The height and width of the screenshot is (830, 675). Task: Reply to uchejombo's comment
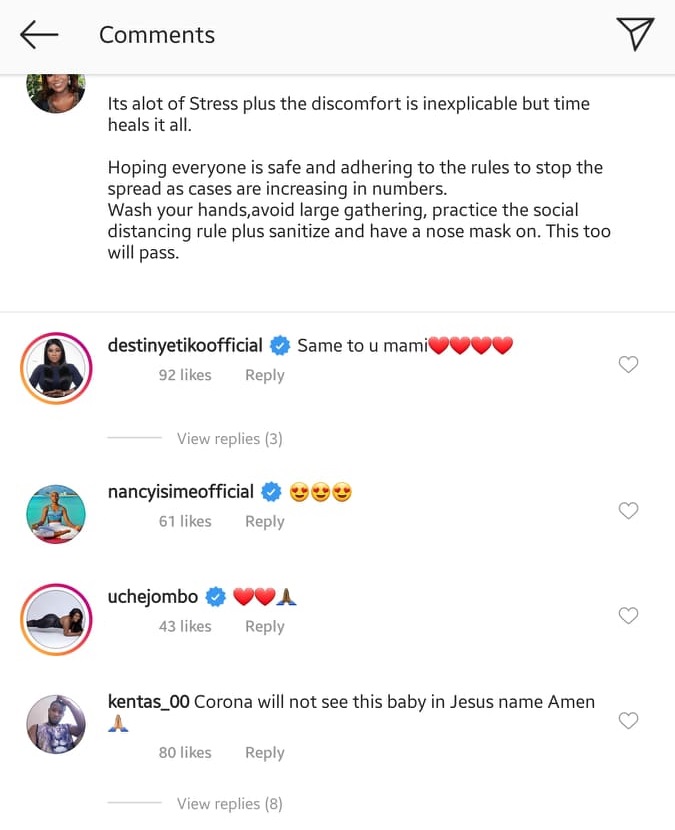pyautogui.click(x=264, y=626)
